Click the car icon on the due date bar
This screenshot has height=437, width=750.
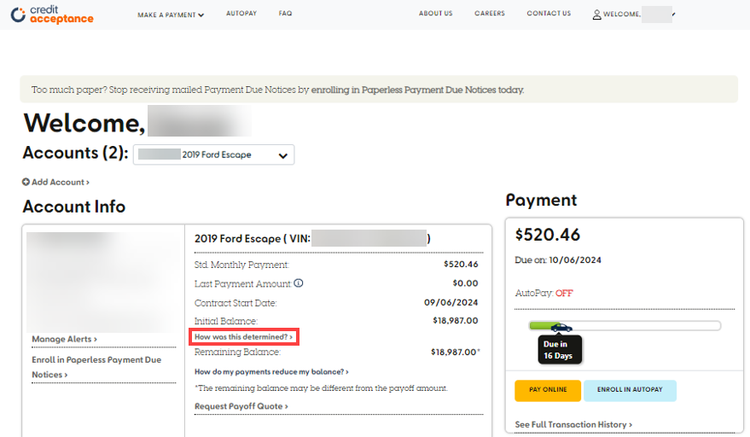tap(560, 326)
